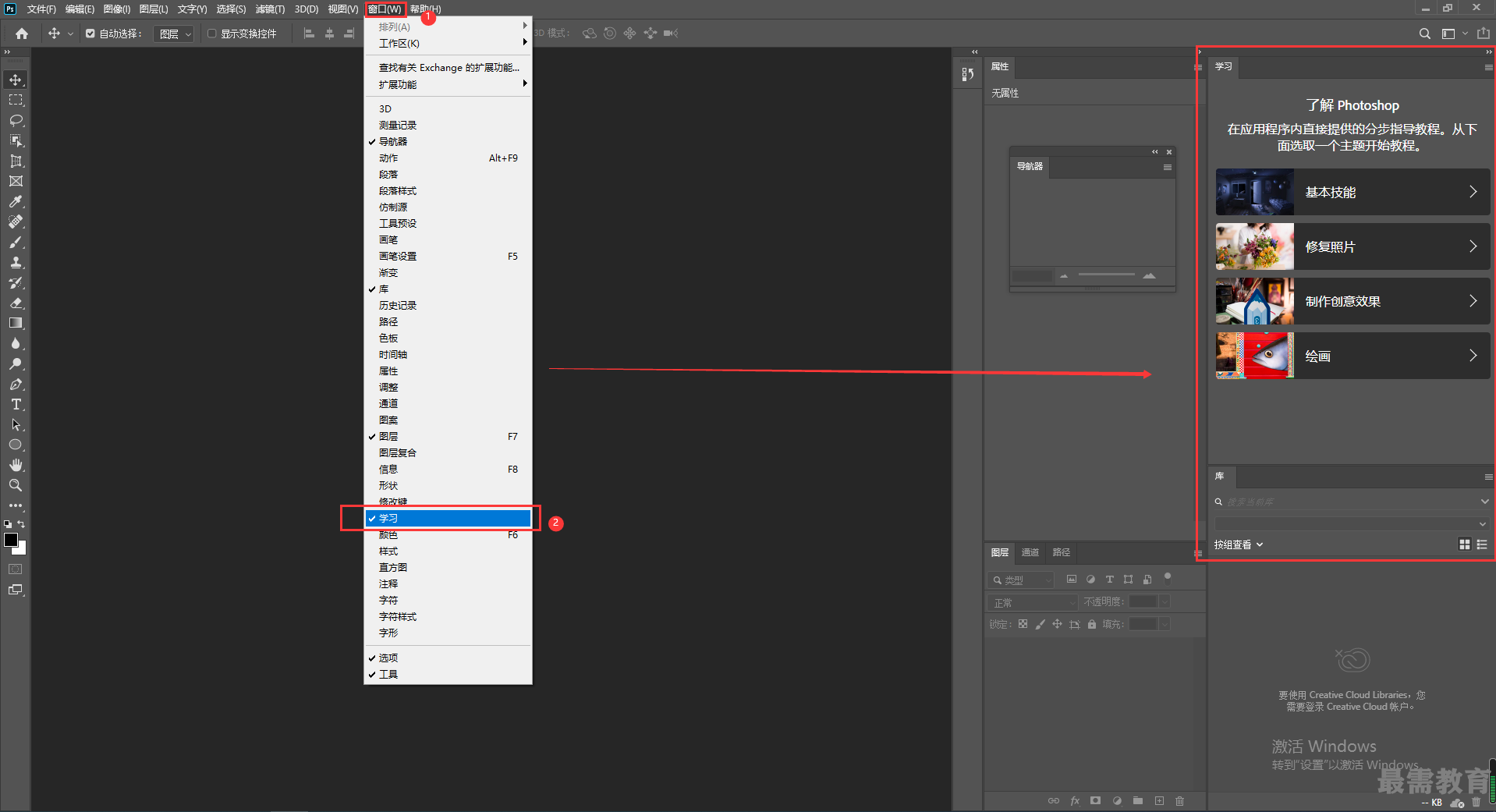Select the Zoom magnifier tool
1496x812 pixels.
(x=16, y=485)
